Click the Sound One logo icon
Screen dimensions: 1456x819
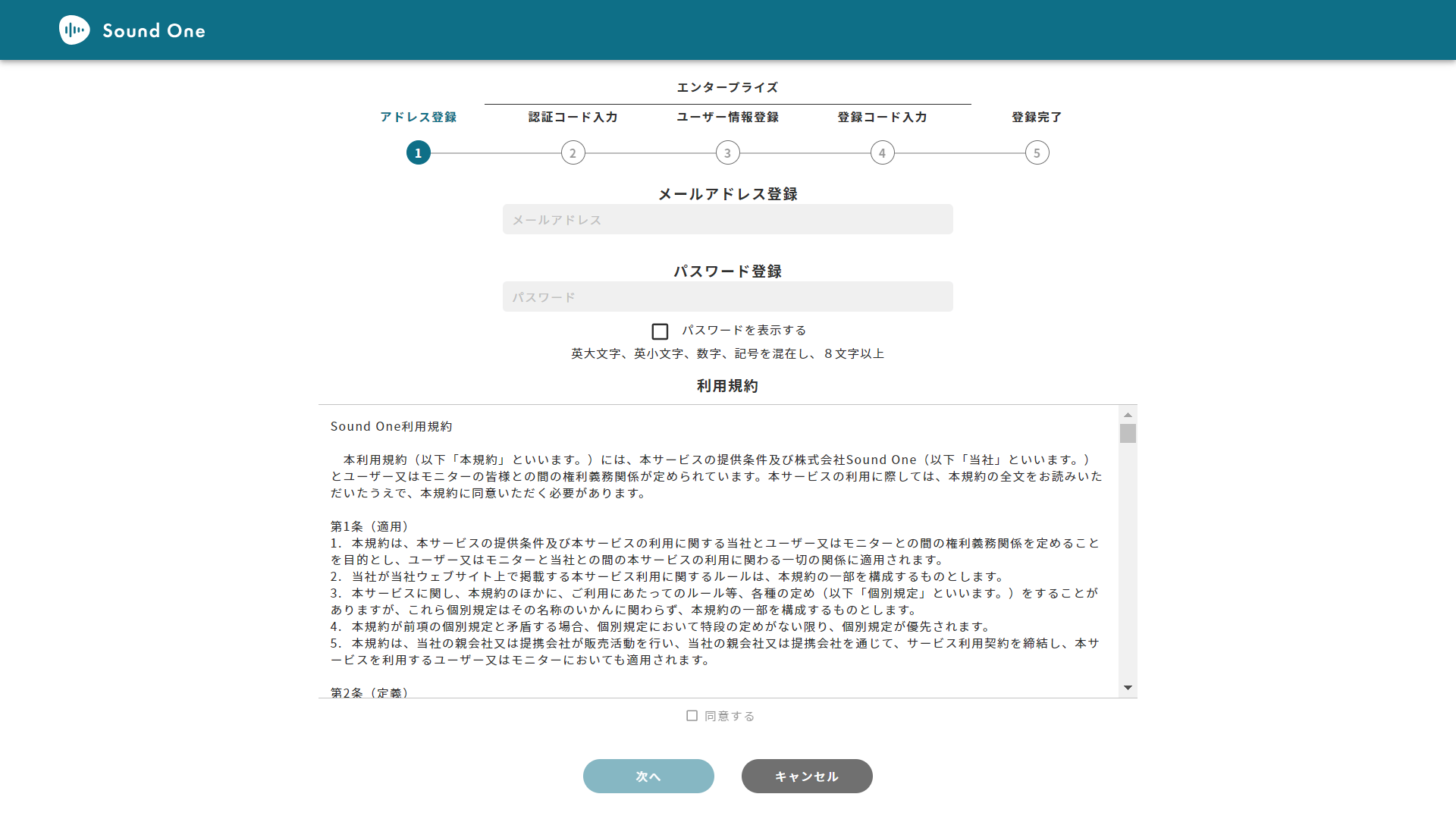tap(74, 30)
